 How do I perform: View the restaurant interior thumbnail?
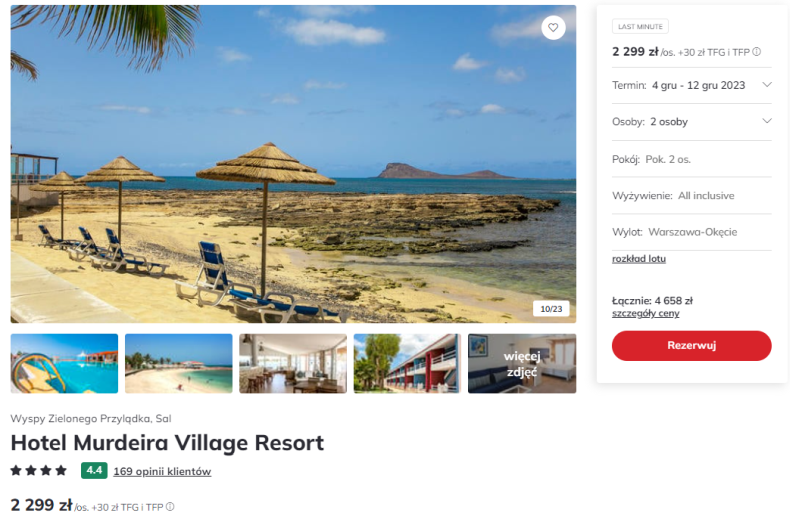click(293, 363)
